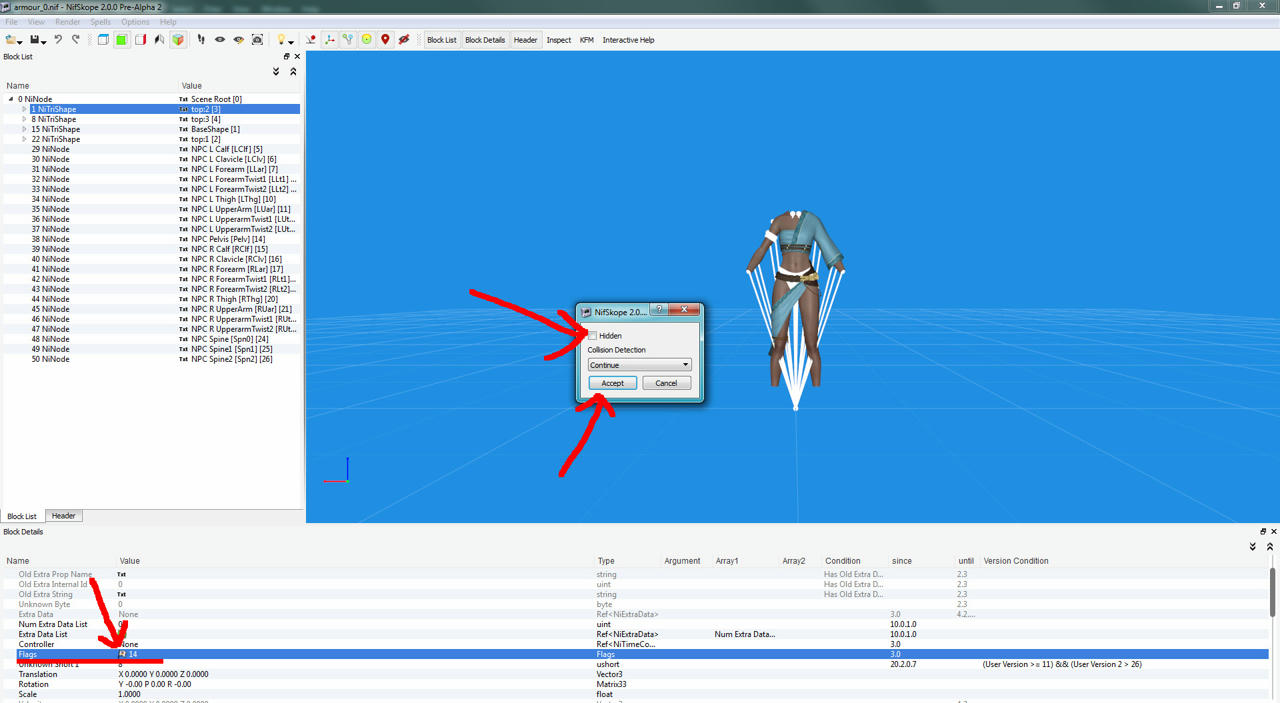1280x703 pixels.
Task: Open the Save icon dropdown arrow
Action: [44, 42]
